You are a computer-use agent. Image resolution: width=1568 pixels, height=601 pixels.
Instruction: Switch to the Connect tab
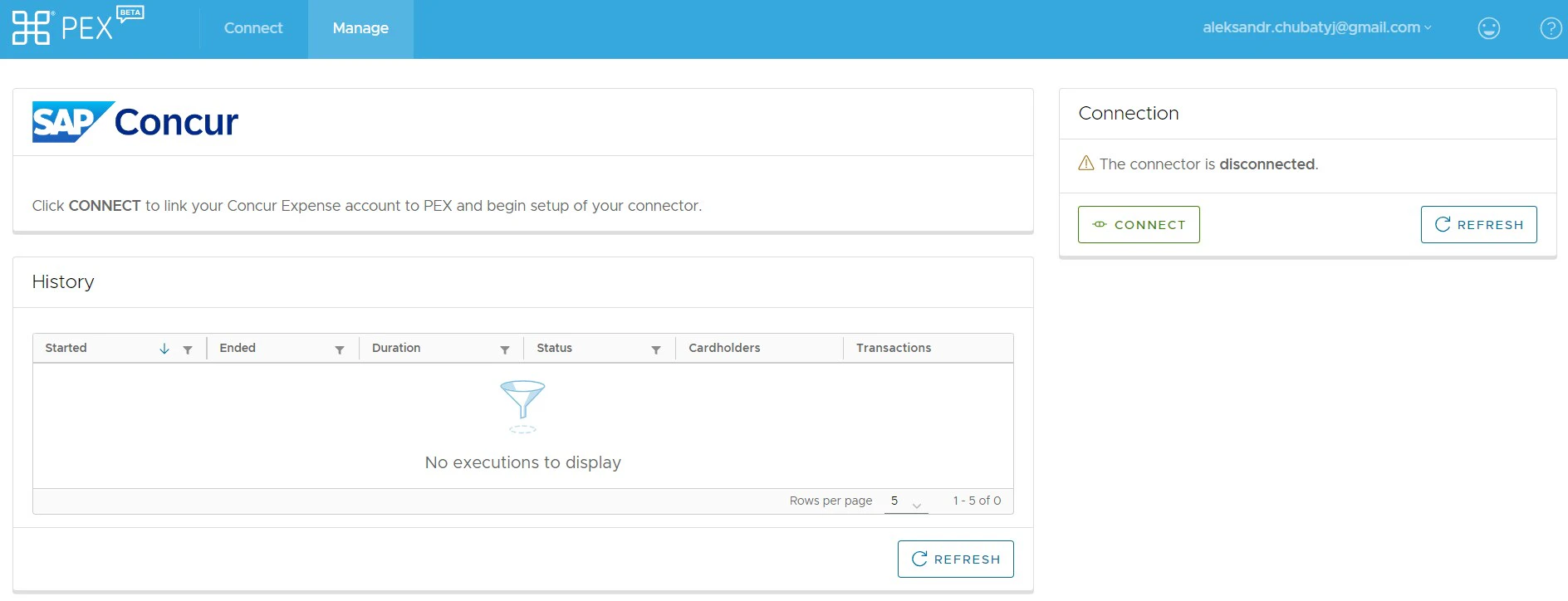click(x=253, y=28)
